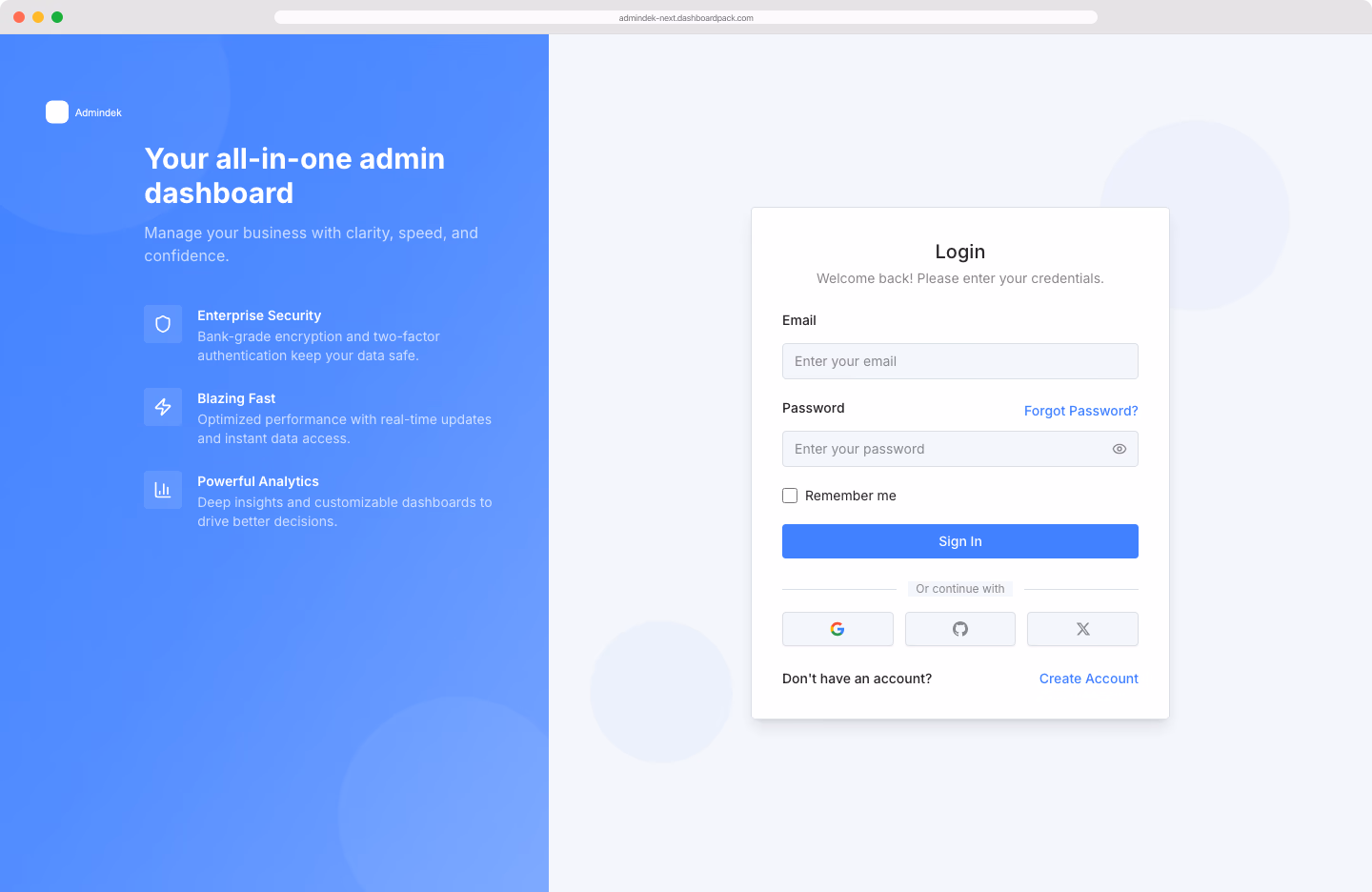Screen dimensions: 1372x892
Task: Sign in with Google
Action: click(837, 629)
